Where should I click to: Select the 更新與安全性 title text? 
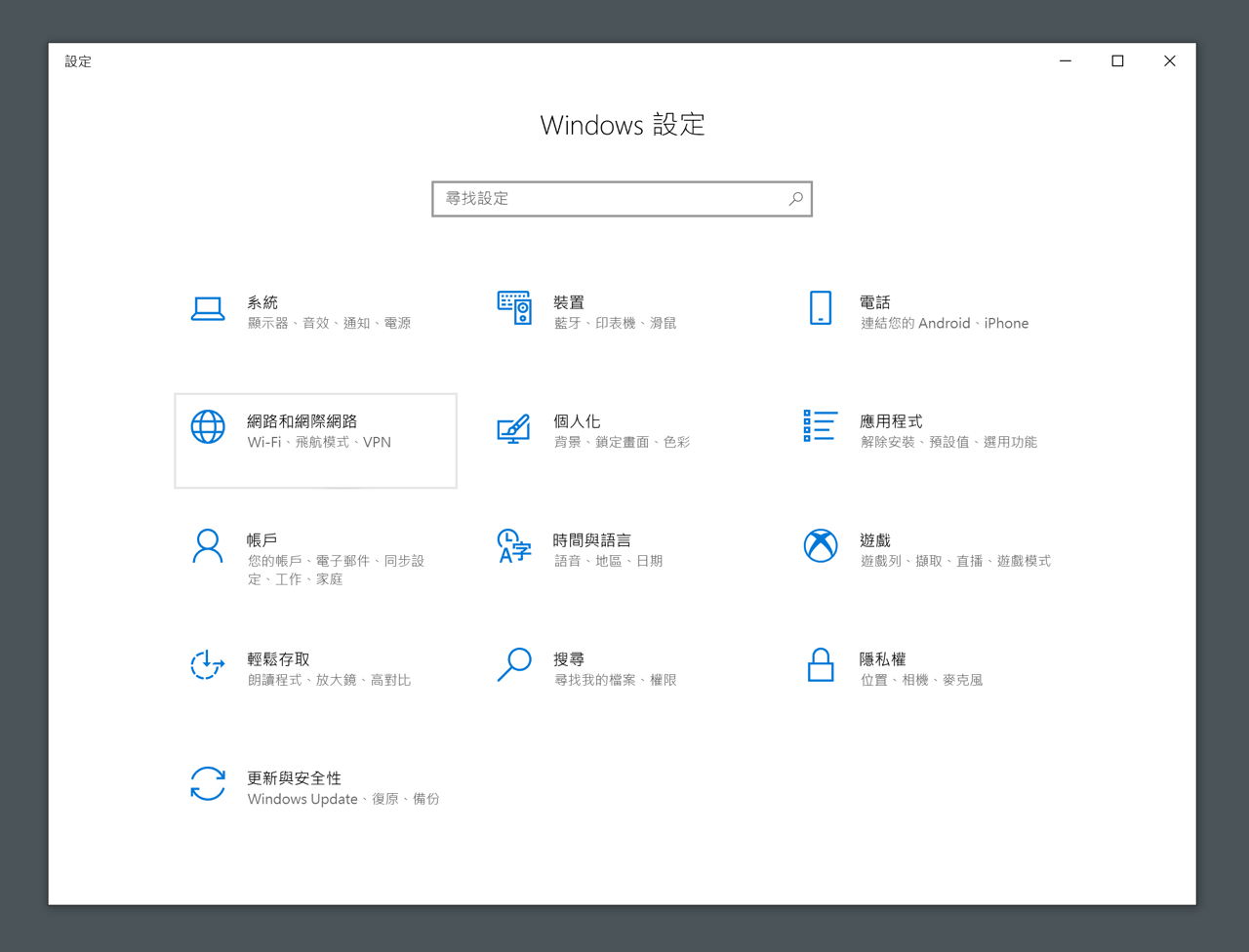coord(295,778)
